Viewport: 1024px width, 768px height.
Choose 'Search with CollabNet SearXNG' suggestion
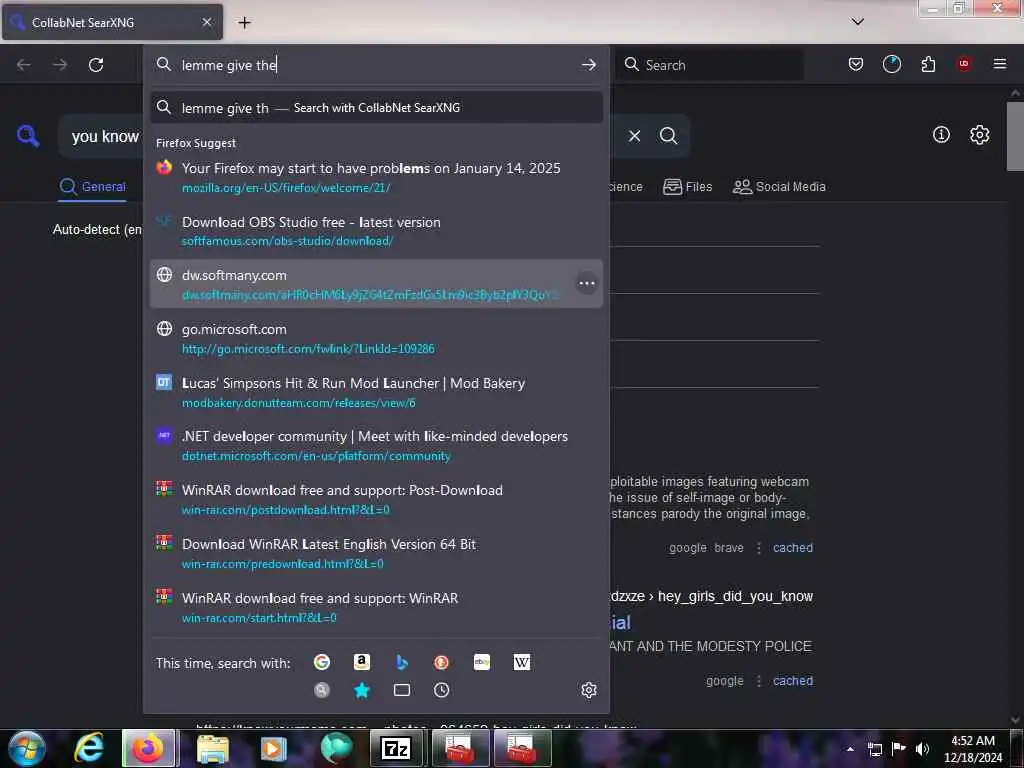click(376, 108)
